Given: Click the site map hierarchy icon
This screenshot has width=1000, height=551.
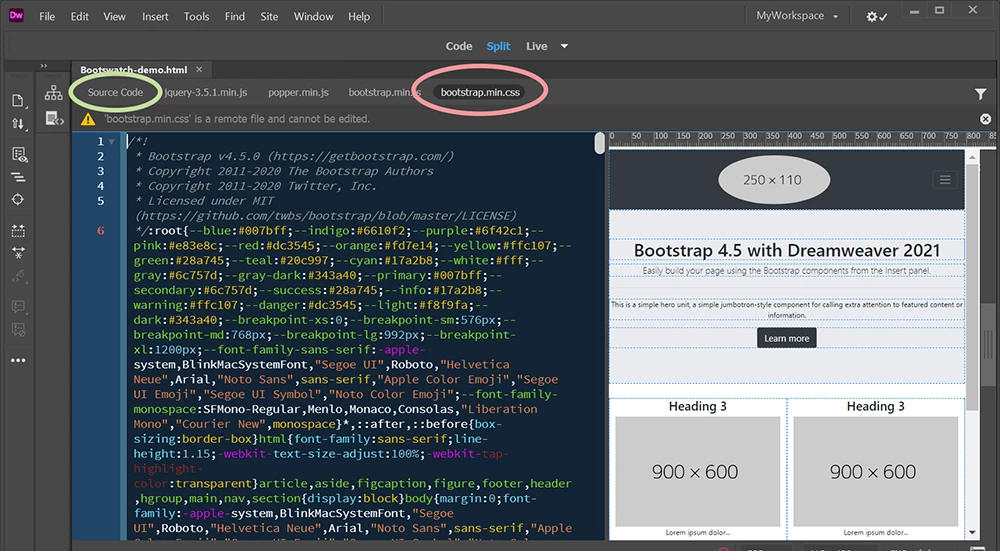Looking at the screenshot, I should click(x=54, y=93).
